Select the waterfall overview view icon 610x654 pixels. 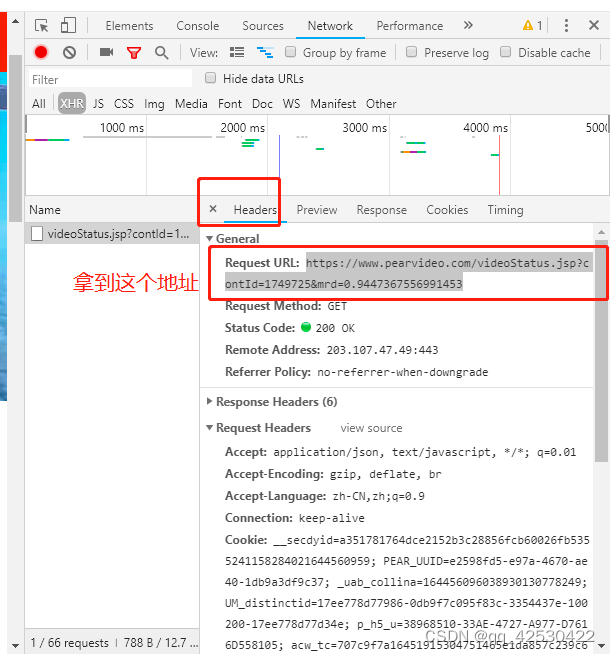[265, 53]
